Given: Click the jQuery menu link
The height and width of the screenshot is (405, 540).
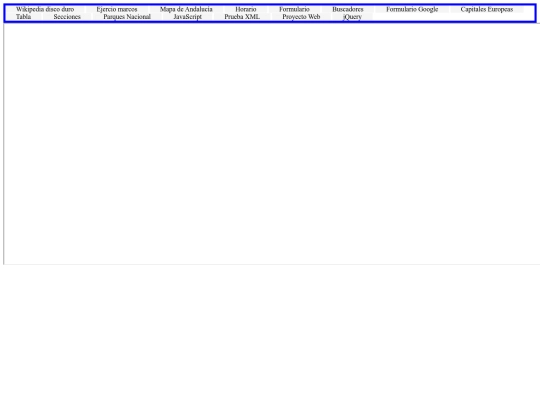Looking at the screenshot, I should click(x=352, y=17).
